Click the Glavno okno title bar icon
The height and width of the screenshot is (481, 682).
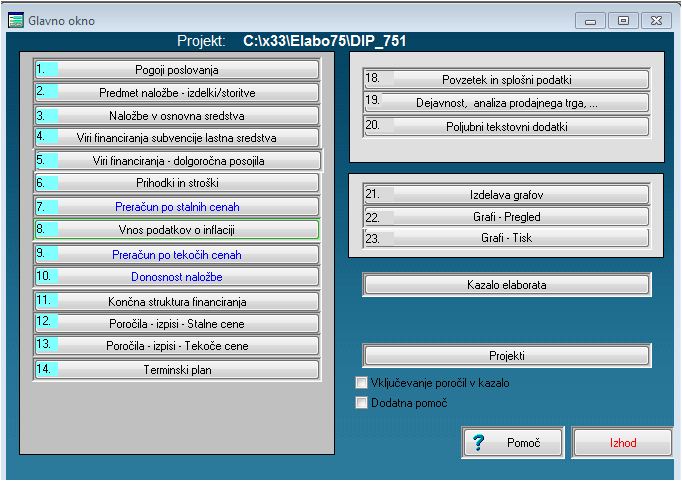14,20
